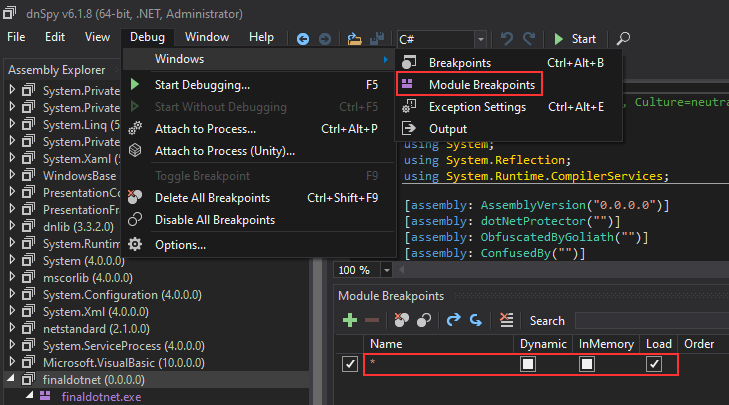Click the search magnifier toolbar icon
Screen dimensions: 729x405
[x=623, y=38]
